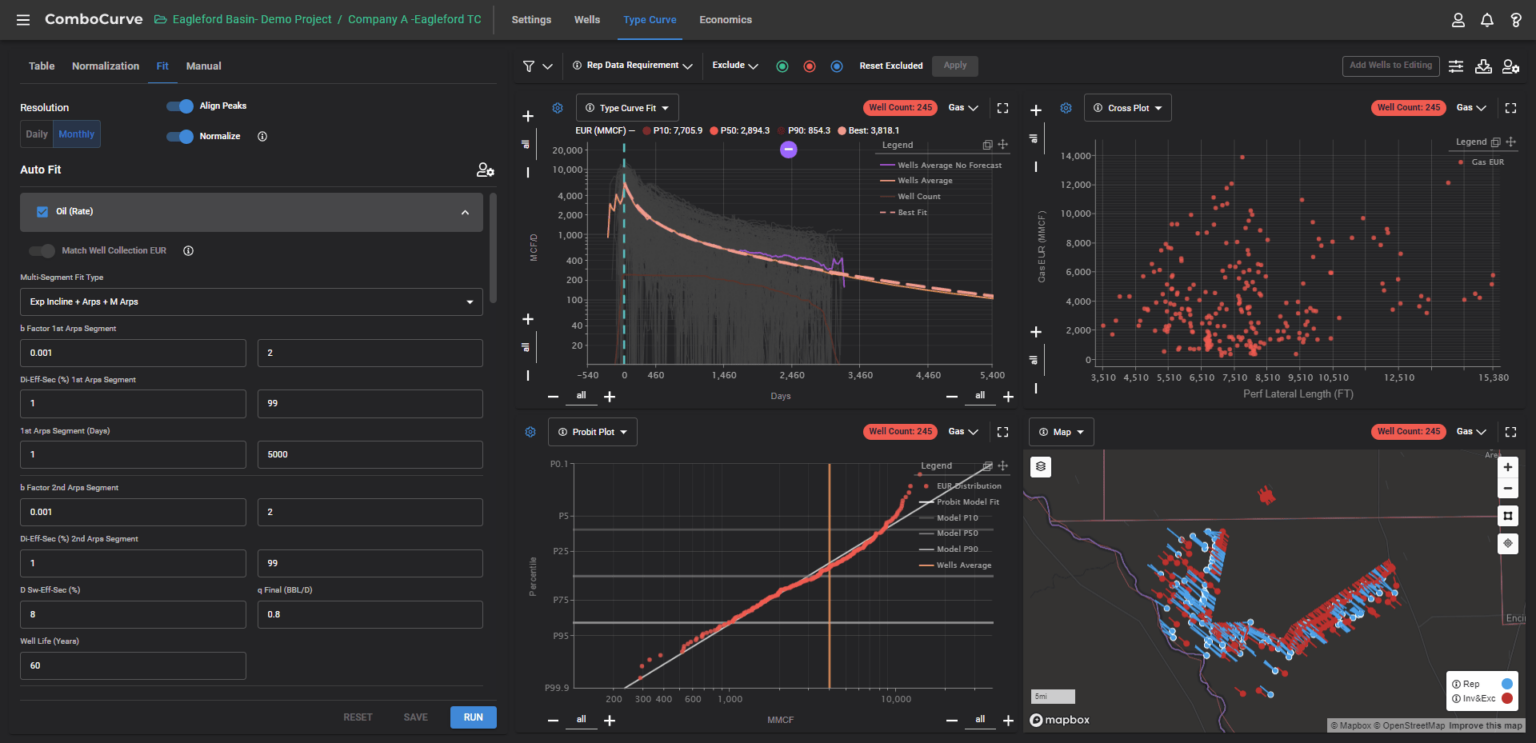
Task: Enable the Oil (Rate) checkbox
Action: [40, 211]
